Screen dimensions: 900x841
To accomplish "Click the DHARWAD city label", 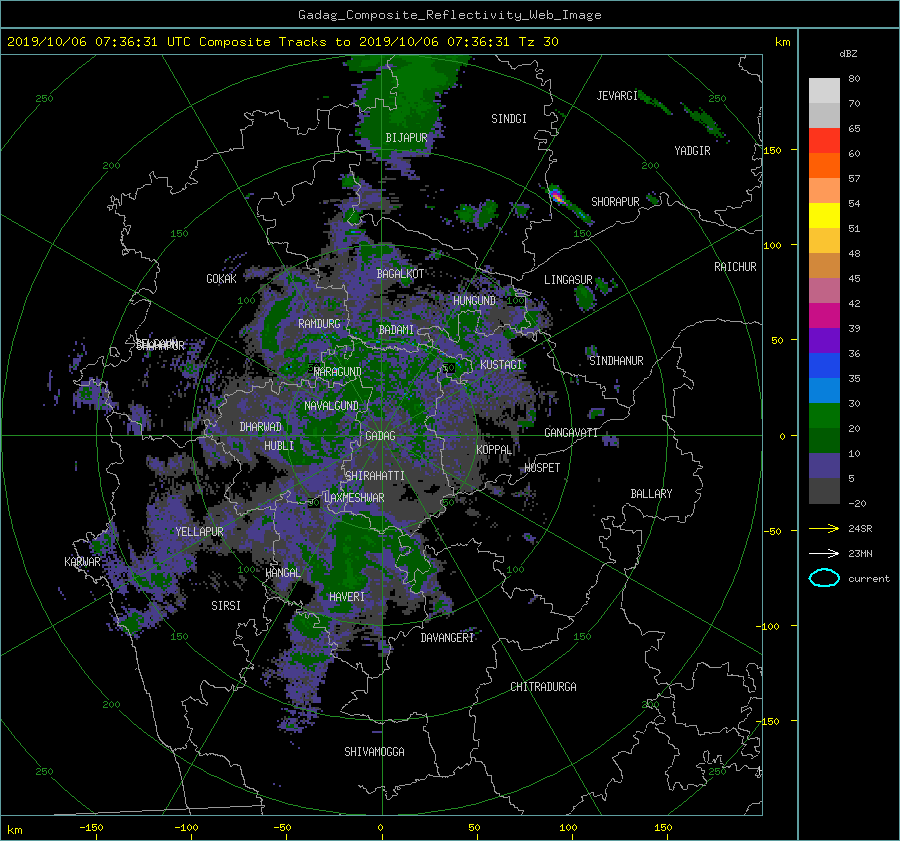I will click(x=260, y=427).
